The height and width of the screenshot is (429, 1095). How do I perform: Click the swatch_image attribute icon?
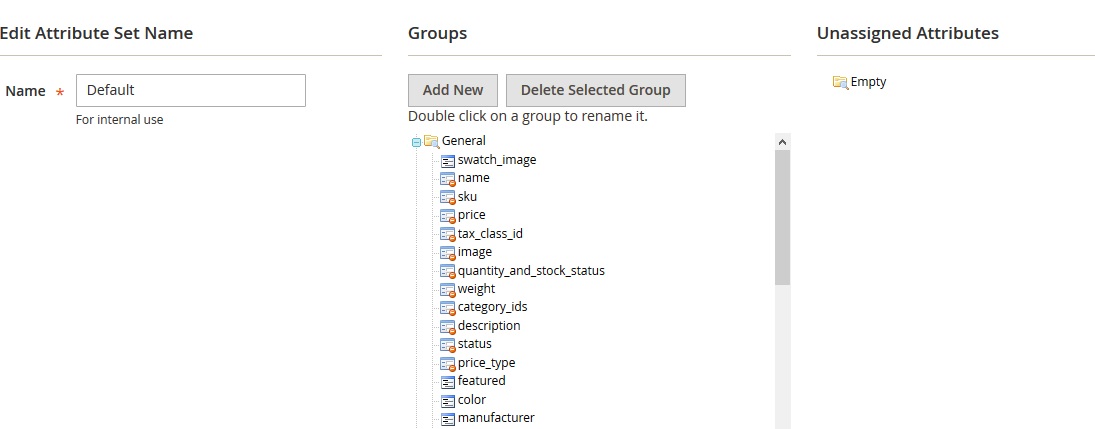[448, 160]
